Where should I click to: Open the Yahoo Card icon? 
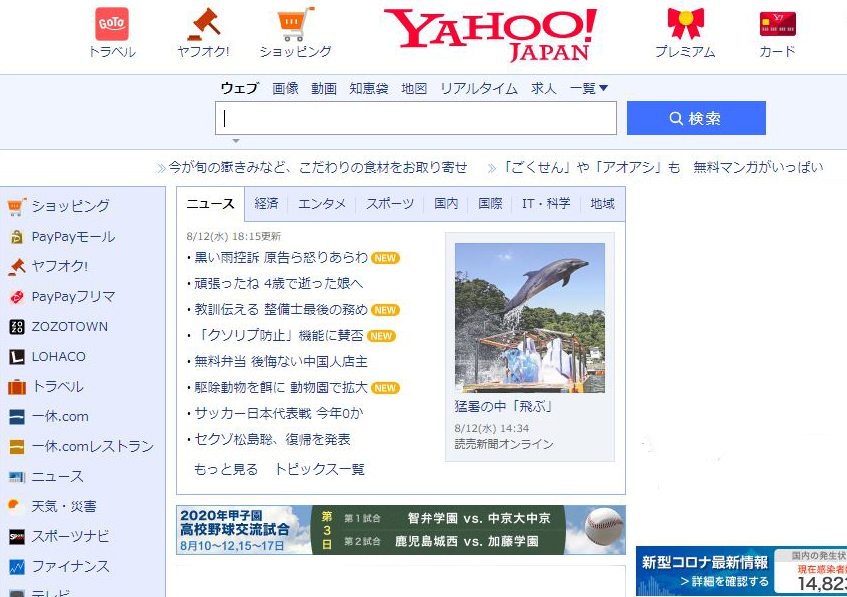[x=777, y=24]
